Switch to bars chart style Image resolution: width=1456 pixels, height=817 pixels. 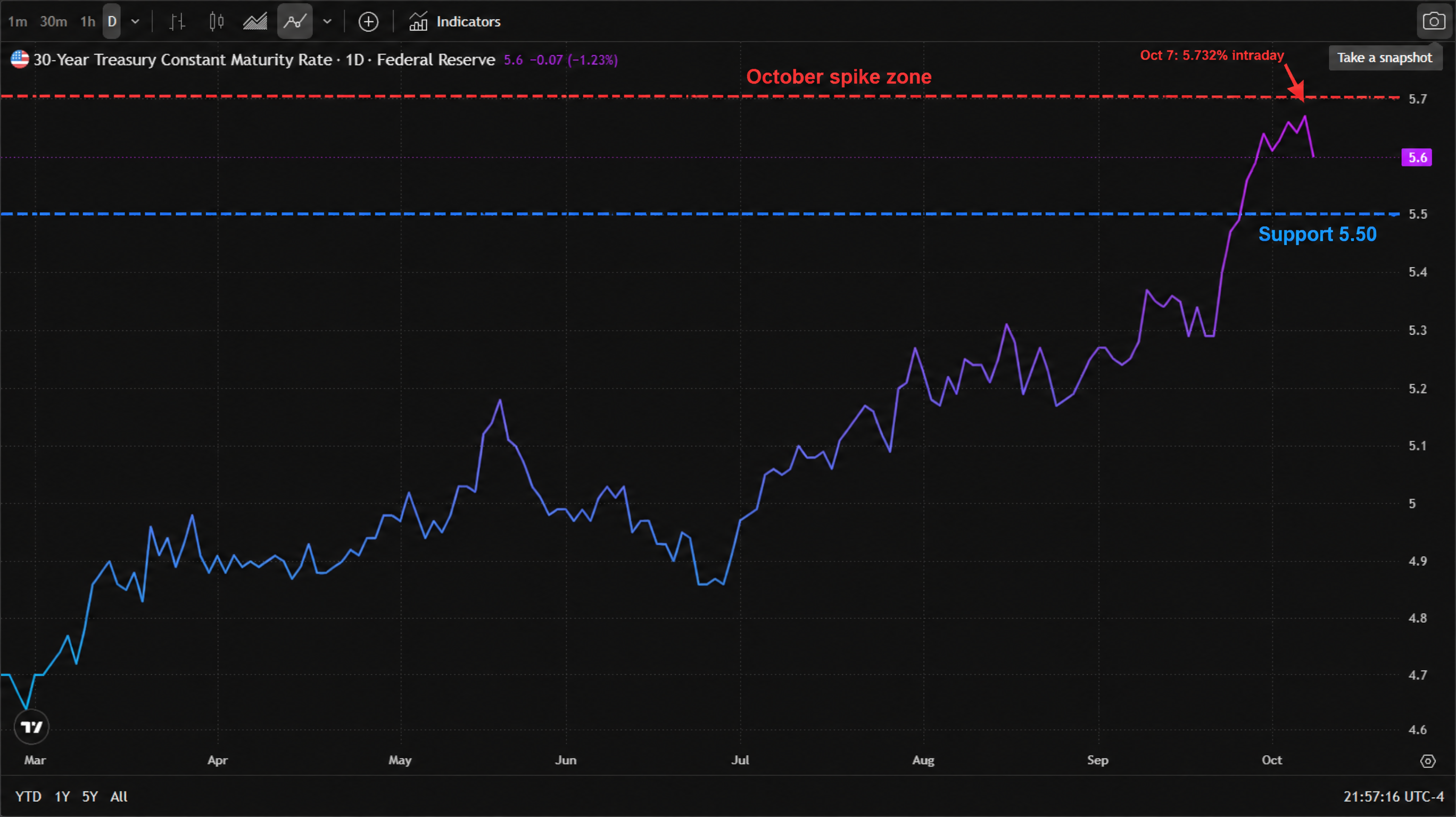click(x=177, y=21)
